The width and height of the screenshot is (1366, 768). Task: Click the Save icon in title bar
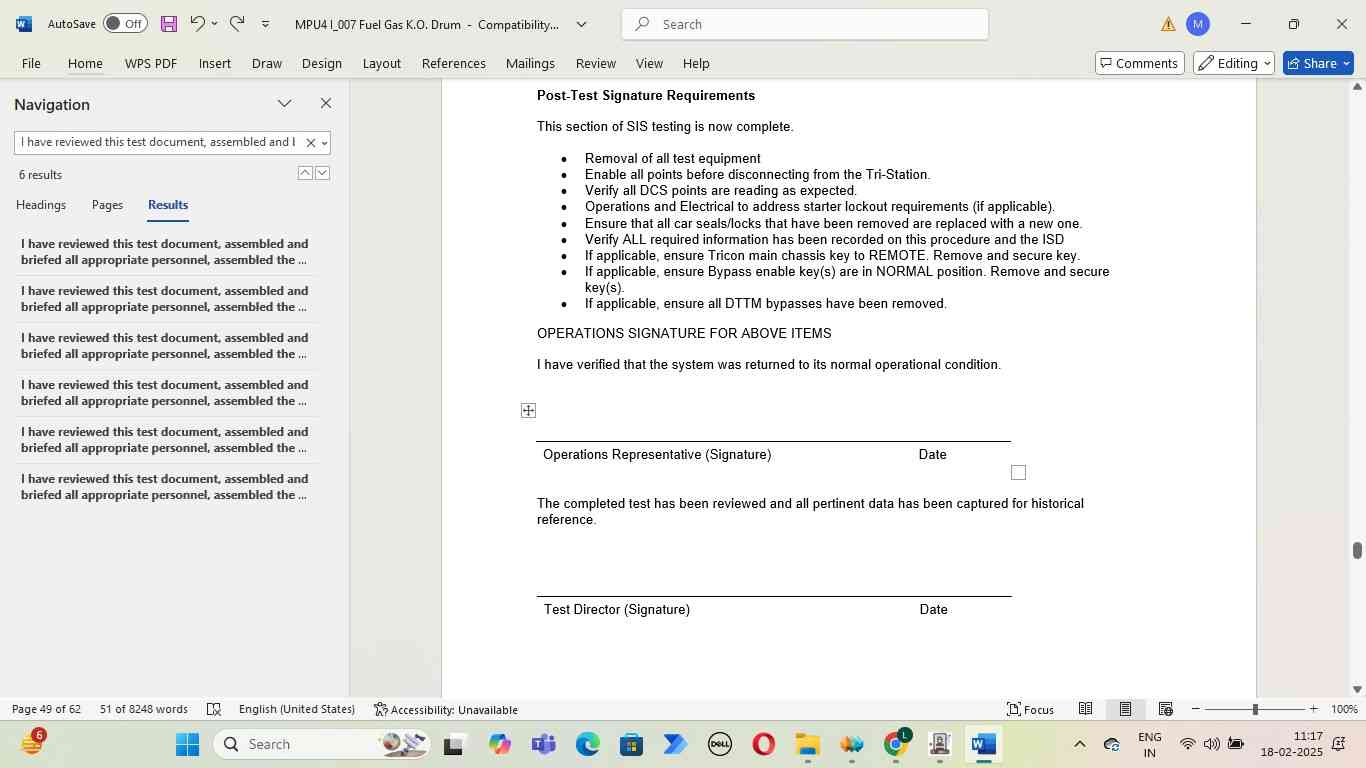point(169,24)
